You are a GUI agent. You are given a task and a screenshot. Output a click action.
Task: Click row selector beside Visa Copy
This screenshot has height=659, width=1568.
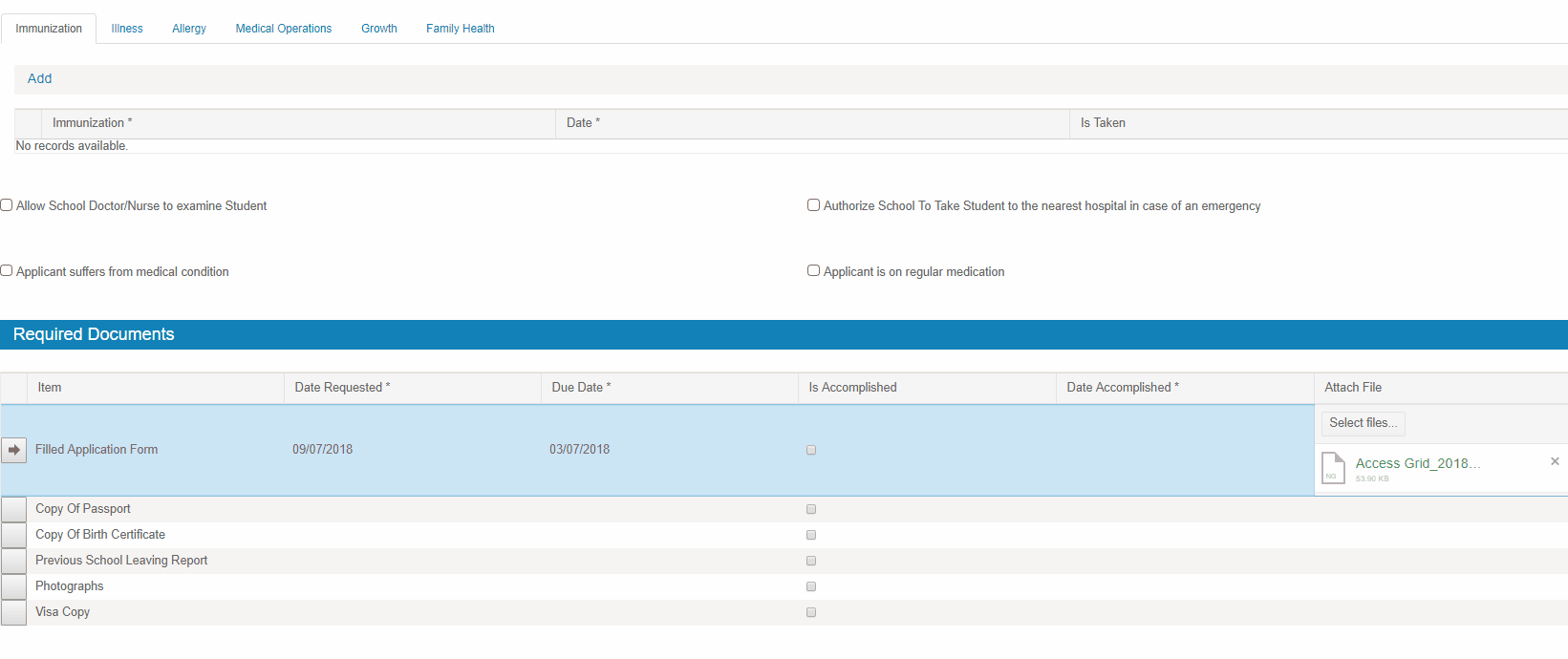coord(14,612)
